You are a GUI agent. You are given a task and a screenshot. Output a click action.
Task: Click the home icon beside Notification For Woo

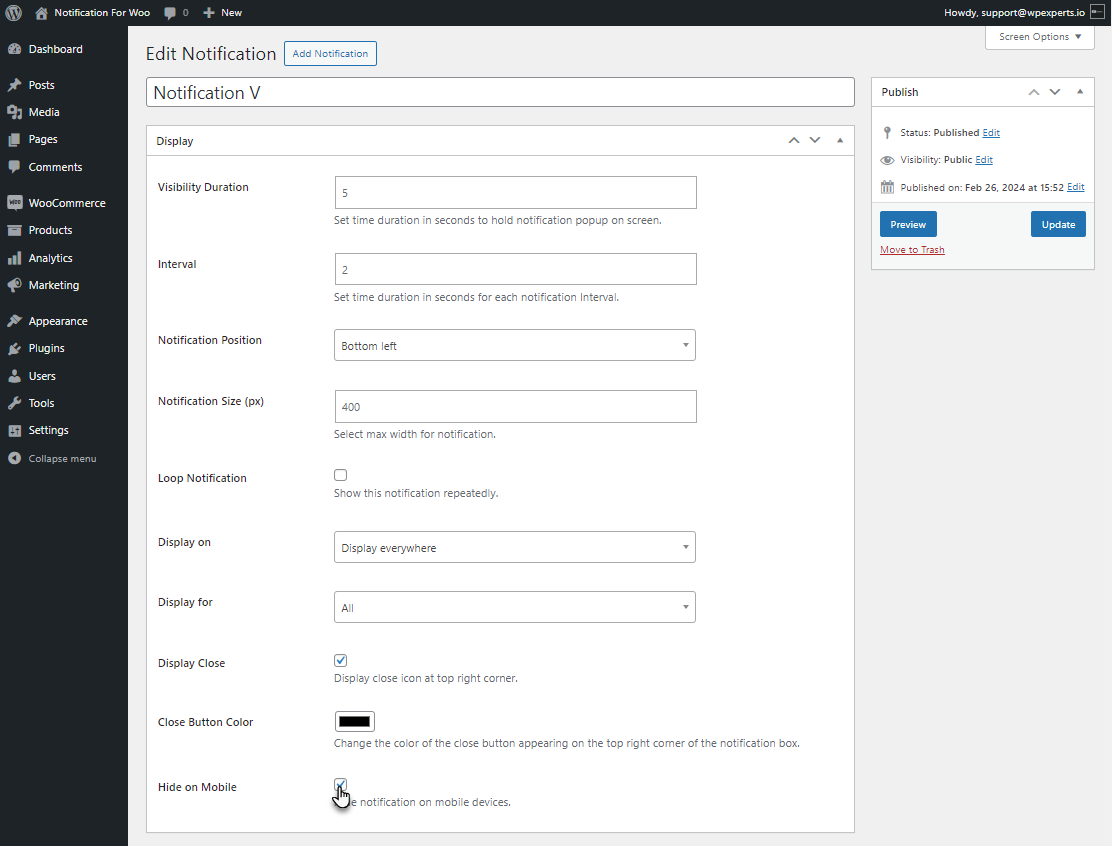coord(41,13)
